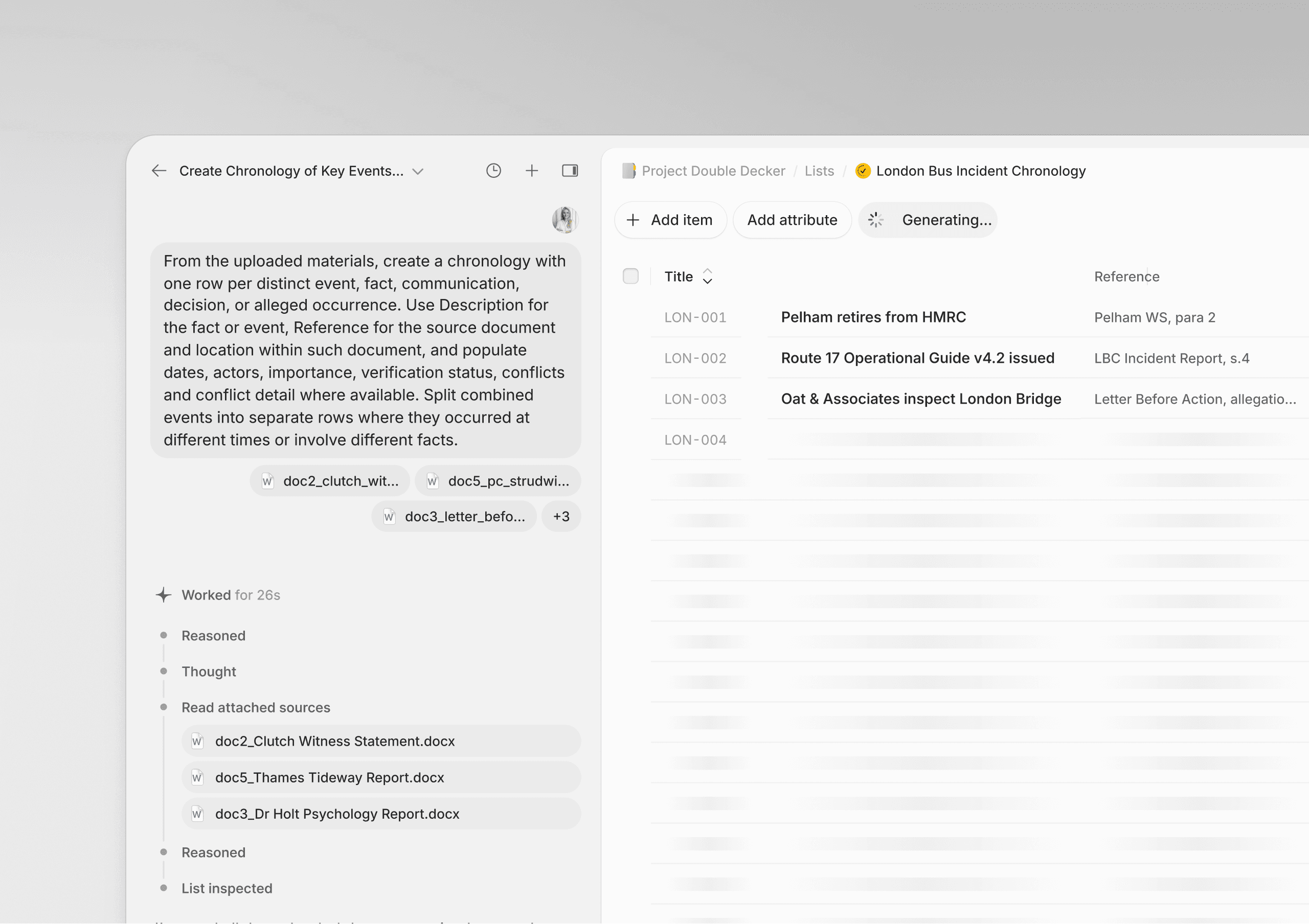Select row ID LON-004

pos(695,441)
